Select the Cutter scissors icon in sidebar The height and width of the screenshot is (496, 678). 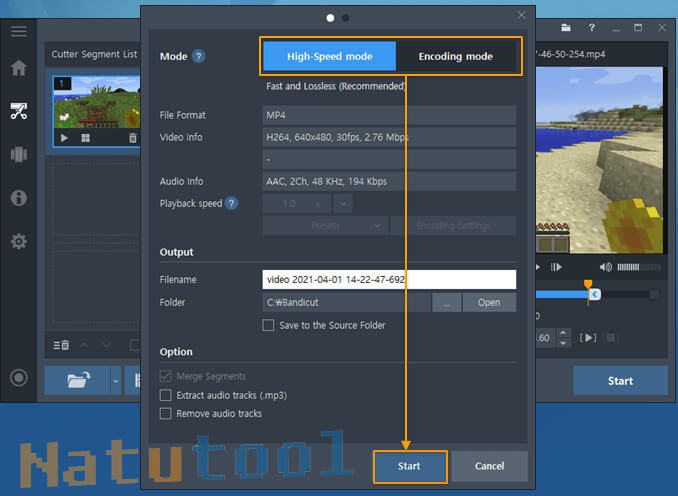tap(18, 111)
